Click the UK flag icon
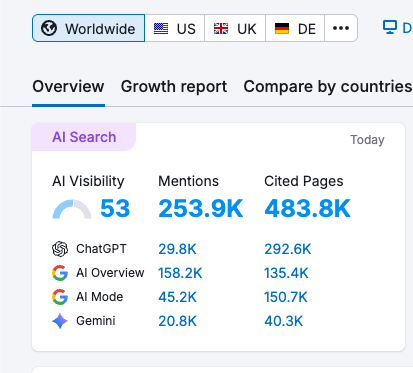This screenshot has width=413, height=373. tap(221, 28)
